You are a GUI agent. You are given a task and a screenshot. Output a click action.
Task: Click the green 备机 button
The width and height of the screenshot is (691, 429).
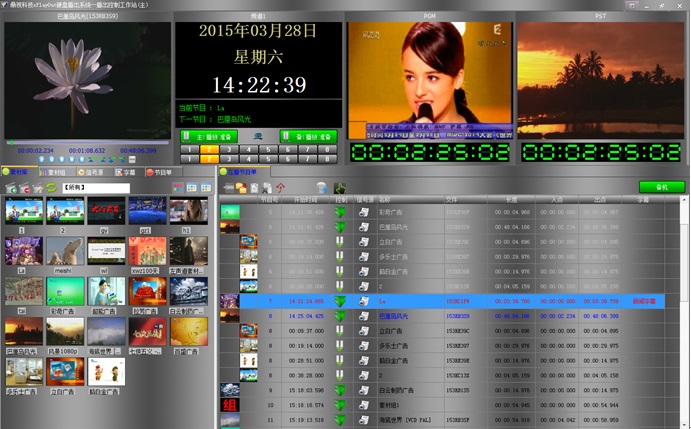click(662, 187)
